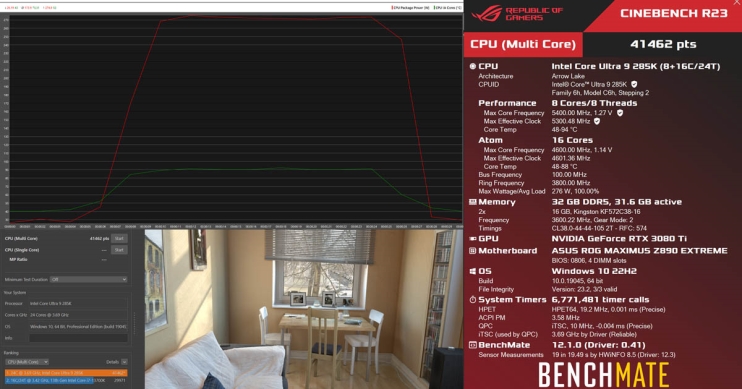Click the Processor field in Your System

click(78, 304)
